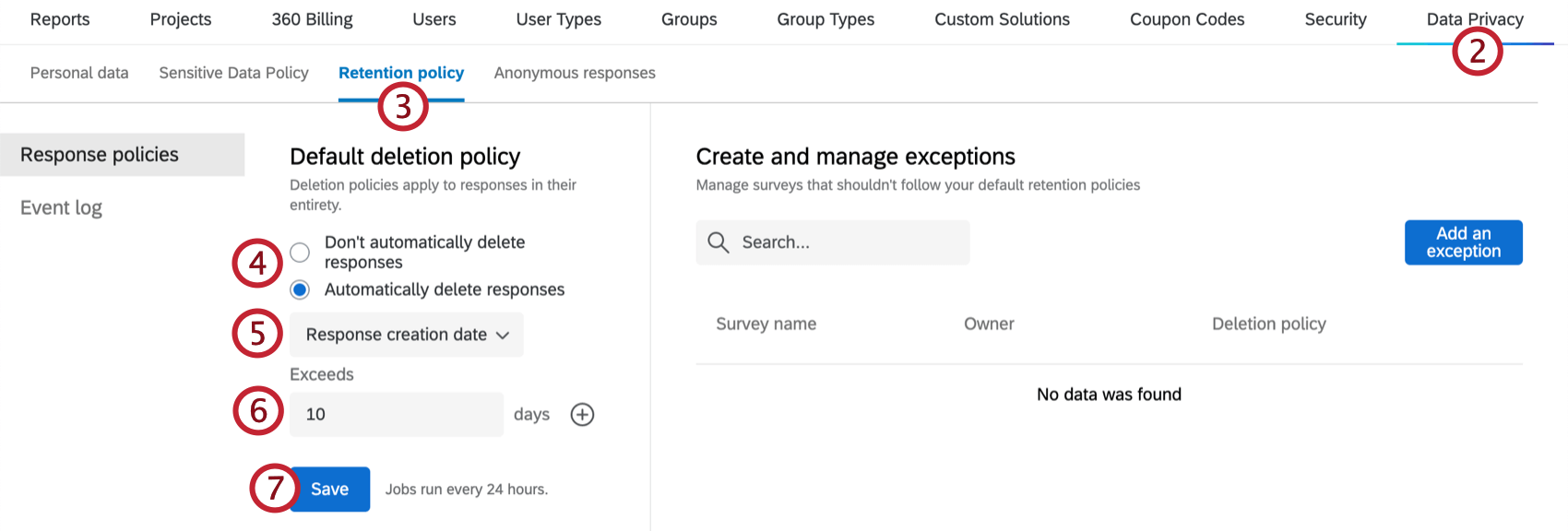Open the Coupon Codes tab
The image size is (1568, 531).
[1187, 19]
